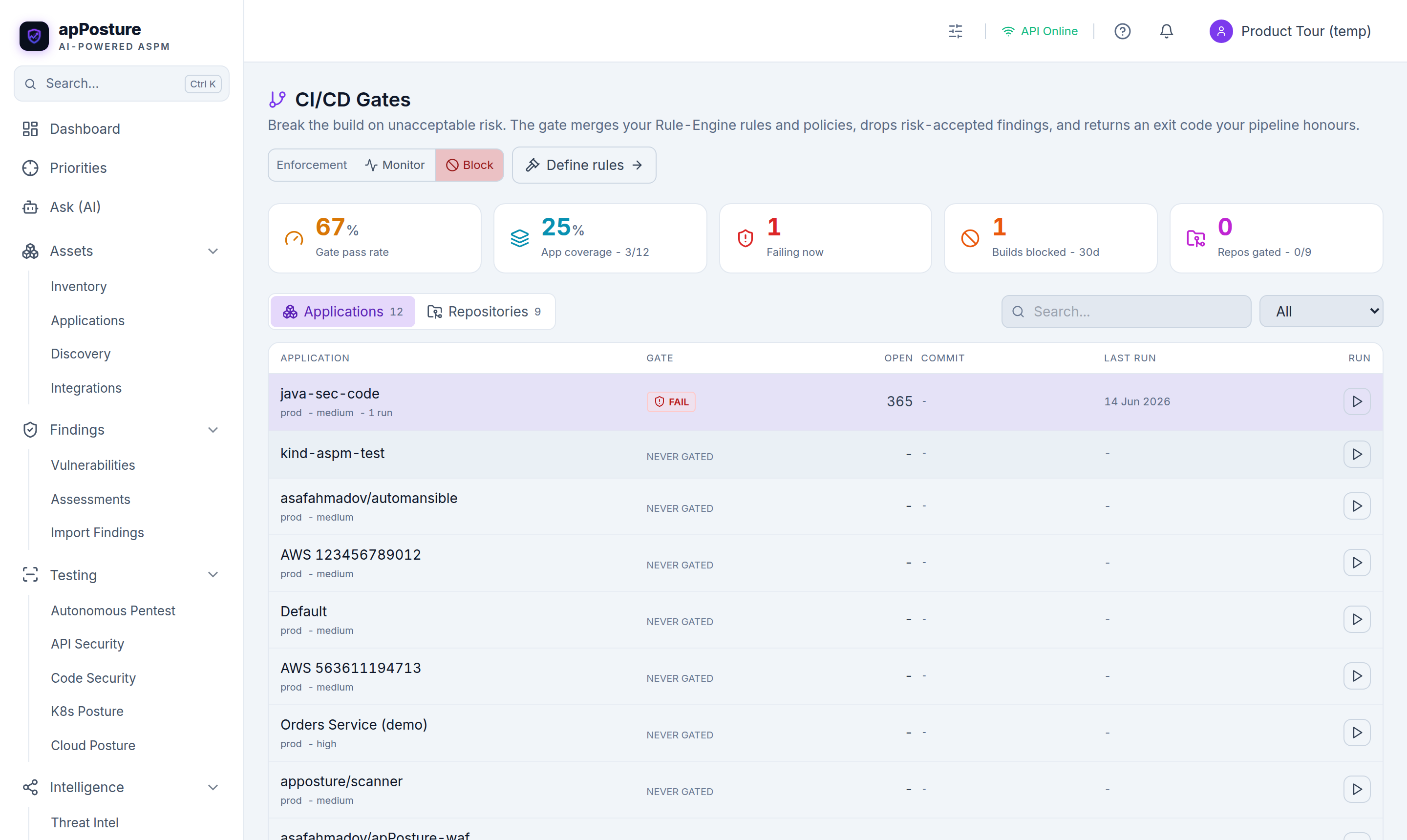Image resolution: width=1407 pixels, height=840 pixels.
Task: Run the gate for kind-aspm-test
Action: [x=1357, y=454]
